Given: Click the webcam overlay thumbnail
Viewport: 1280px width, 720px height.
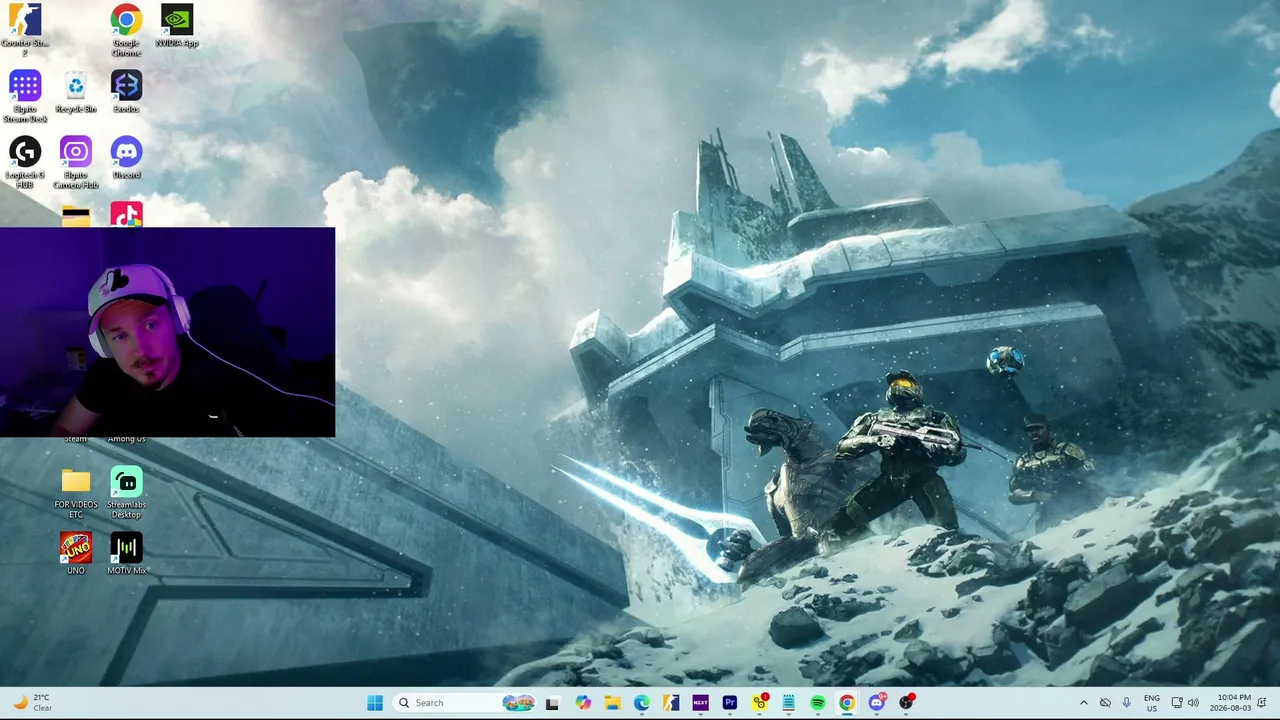Looking at the screenshot, I should 167,332.
